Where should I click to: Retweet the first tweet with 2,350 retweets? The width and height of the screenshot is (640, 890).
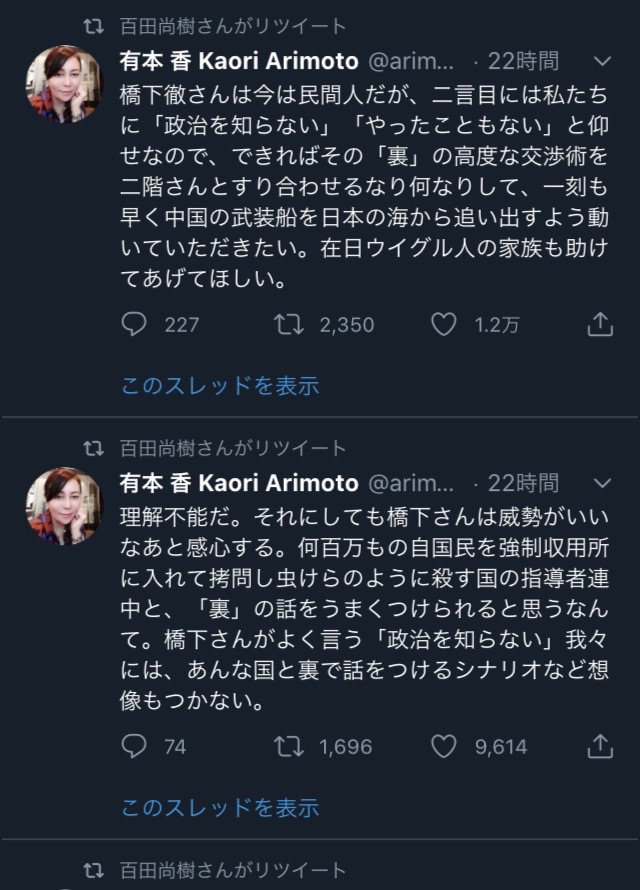289,325
